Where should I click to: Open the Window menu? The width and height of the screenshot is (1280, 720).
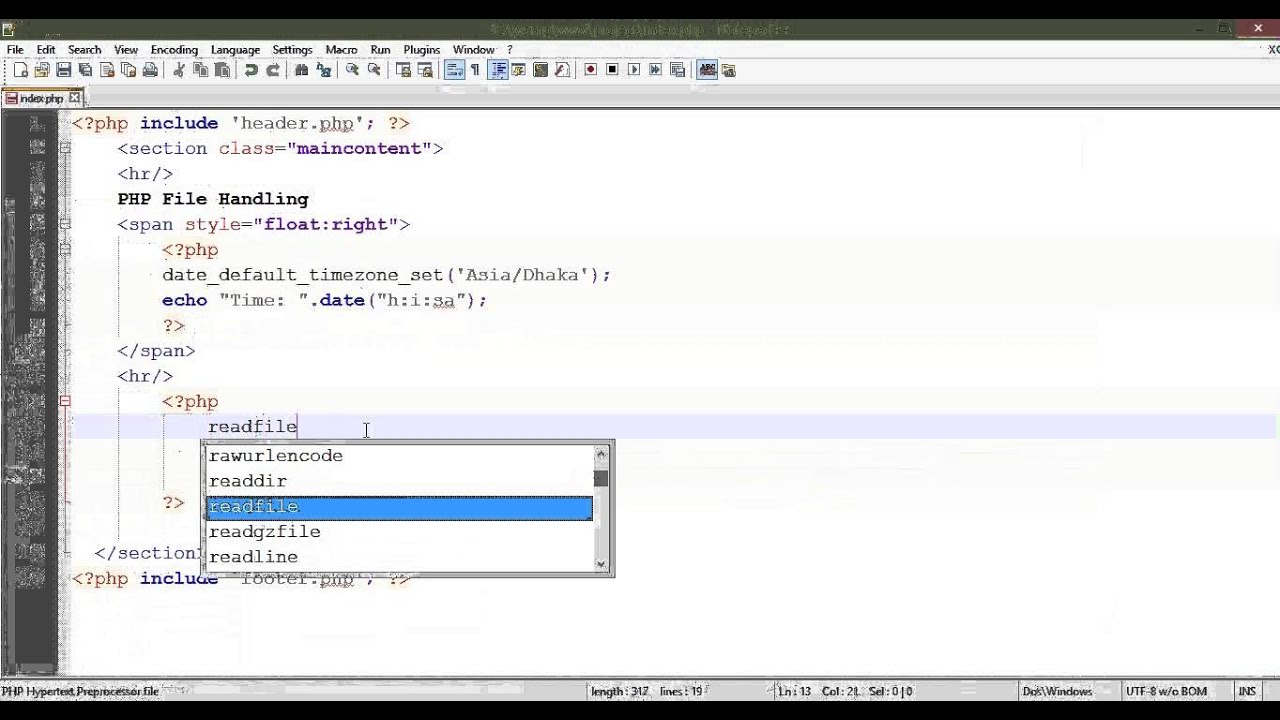(x=474, y=49)
